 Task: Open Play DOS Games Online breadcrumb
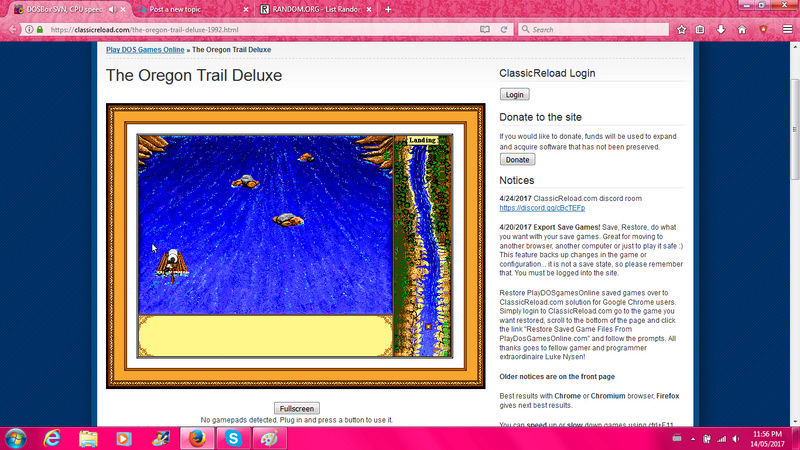tap(145, 49)
